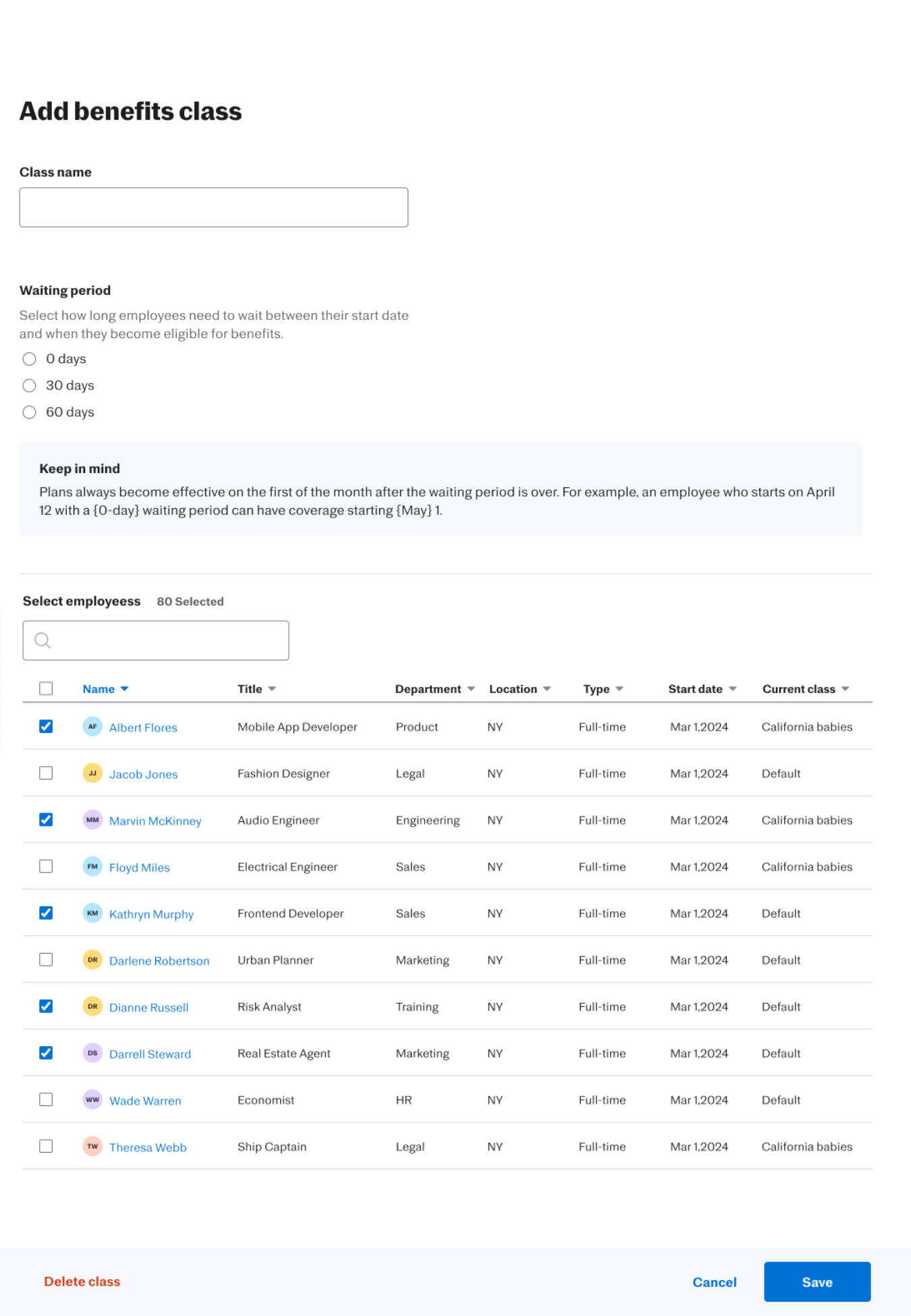Open Theresa Webb's profile link
Screen dimensions: 911x1316
[x=148, y=1147]
